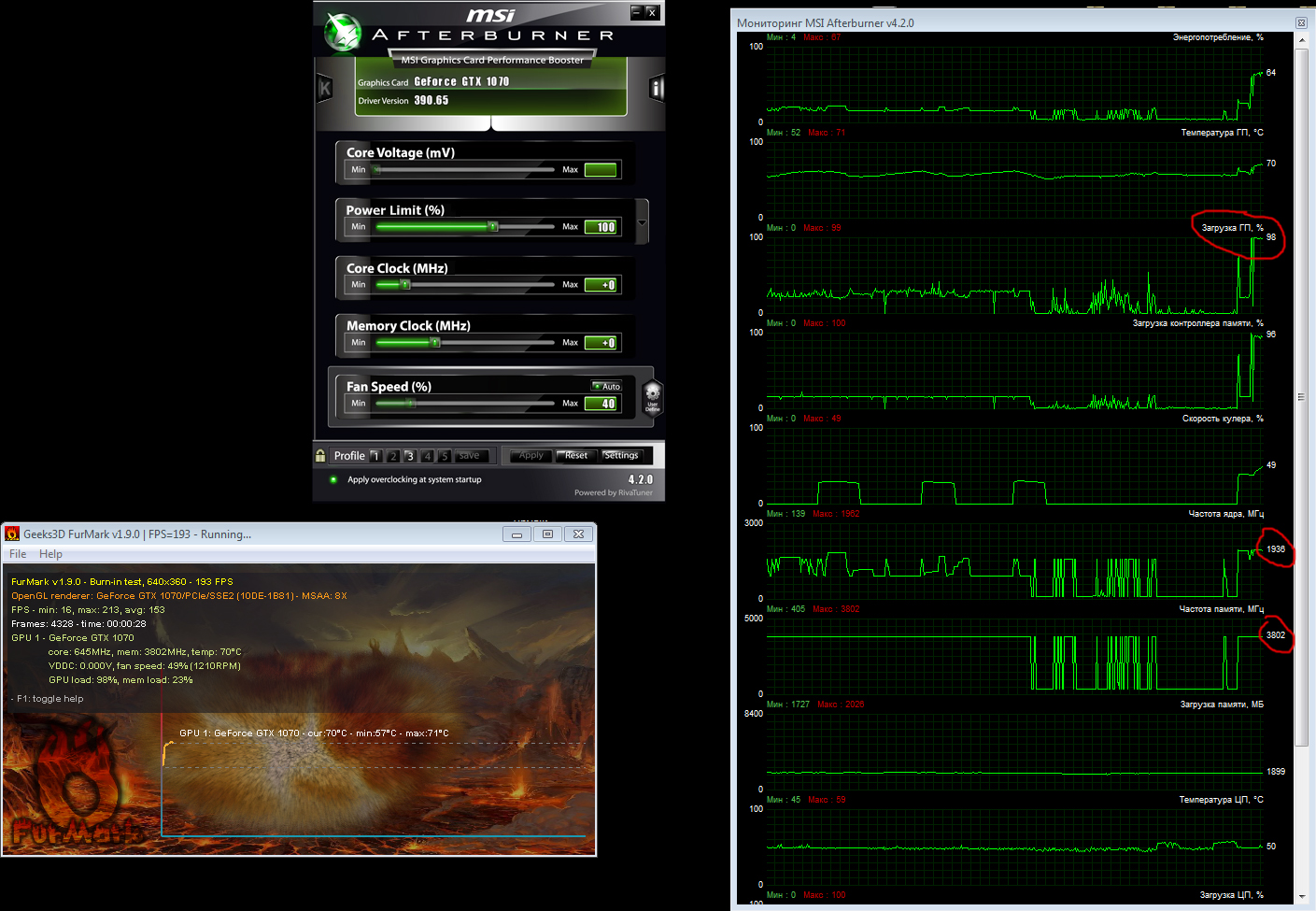Click the Core Clock slider handle

coord(405,285)
